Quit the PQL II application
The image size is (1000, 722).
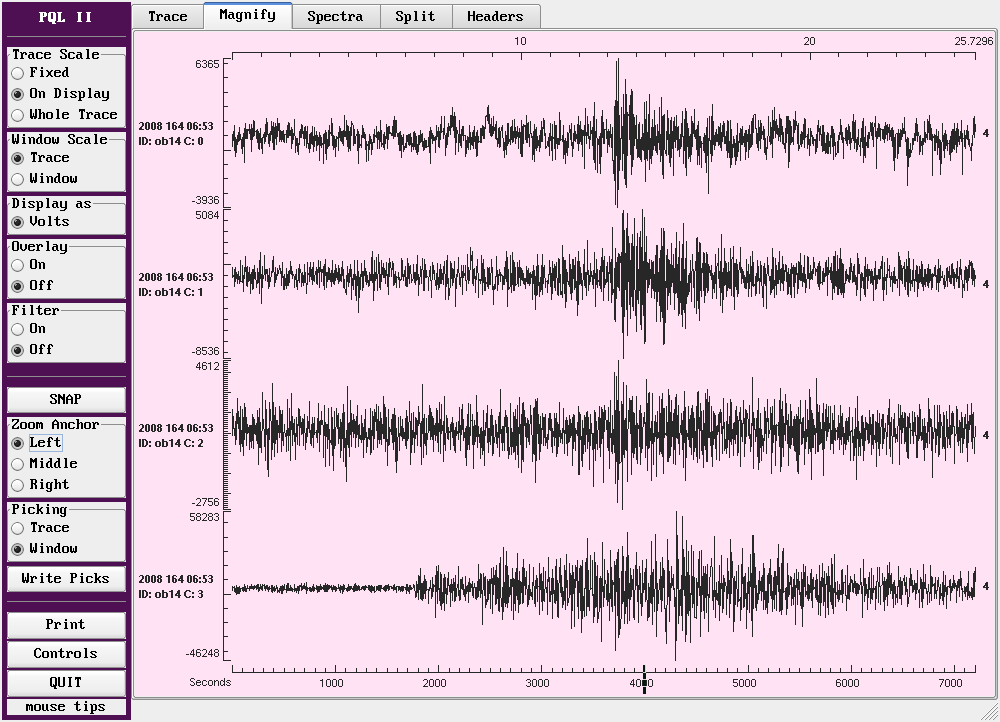pos(66,683)
